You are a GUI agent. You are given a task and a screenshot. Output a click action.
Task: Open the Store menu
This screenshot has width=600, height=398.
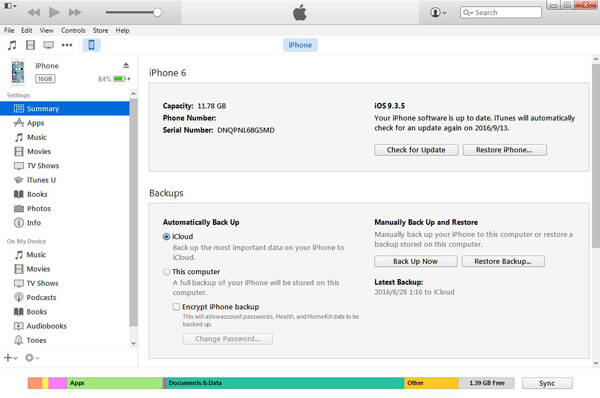coord(101,30)
